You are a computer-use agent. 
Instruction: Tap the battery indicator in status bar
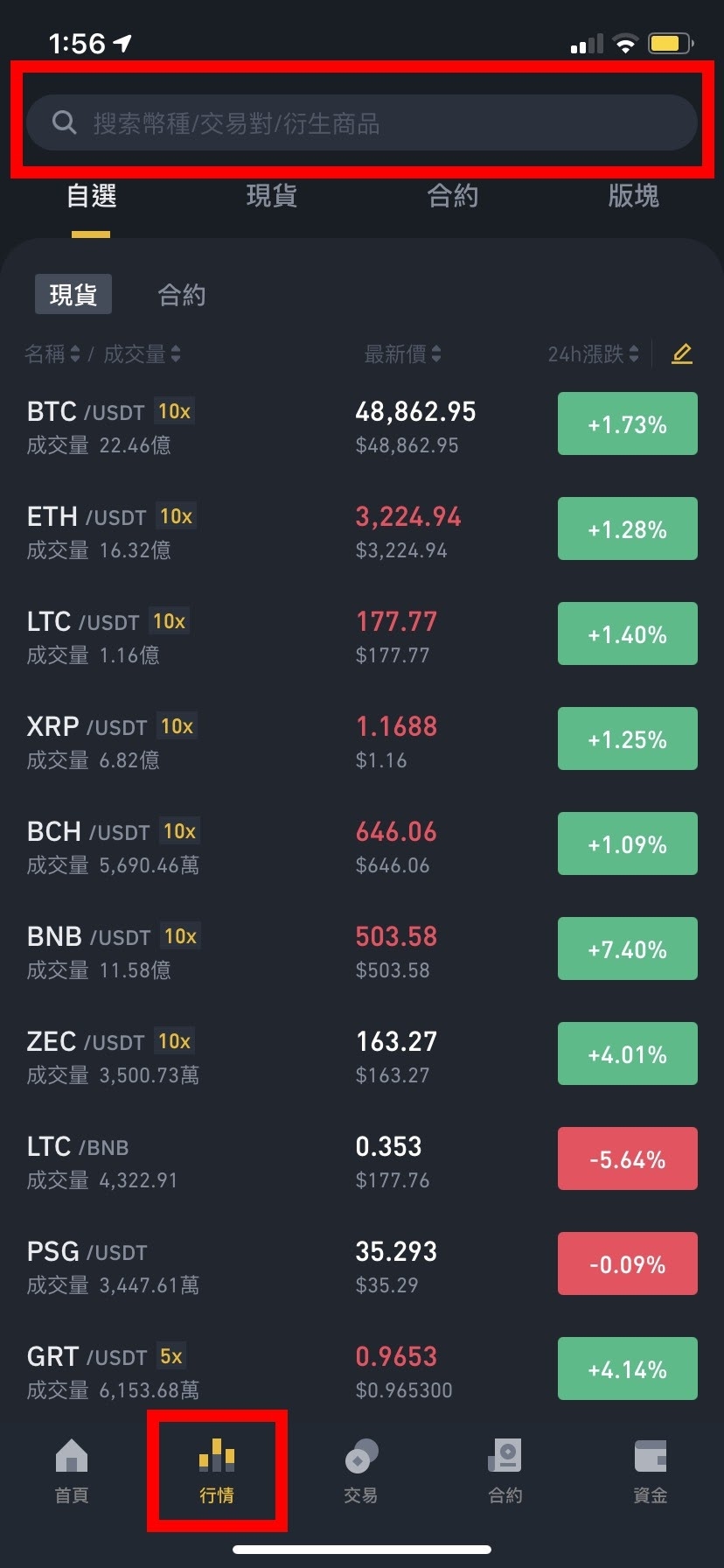point(670,43)
